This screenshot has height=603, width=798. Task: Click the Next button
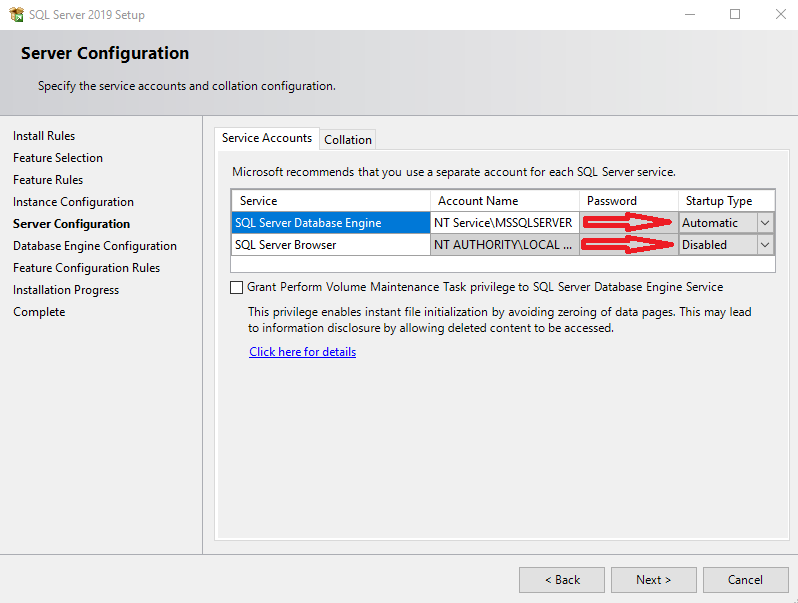coord(654,580)
